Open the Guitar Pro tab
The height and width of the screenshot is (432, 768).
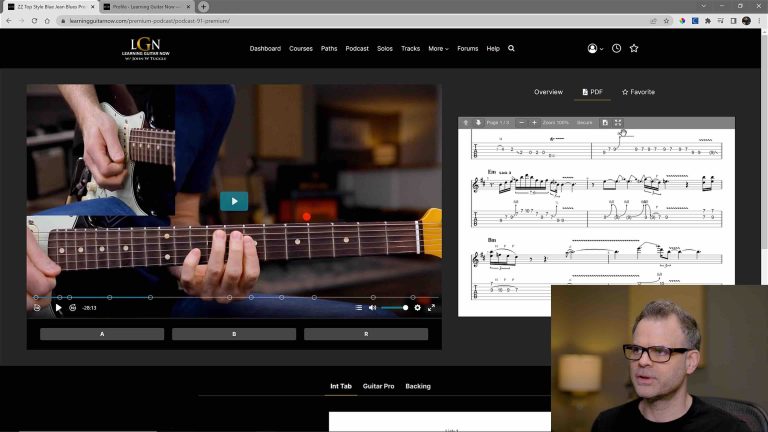click(x=378, y=386)
